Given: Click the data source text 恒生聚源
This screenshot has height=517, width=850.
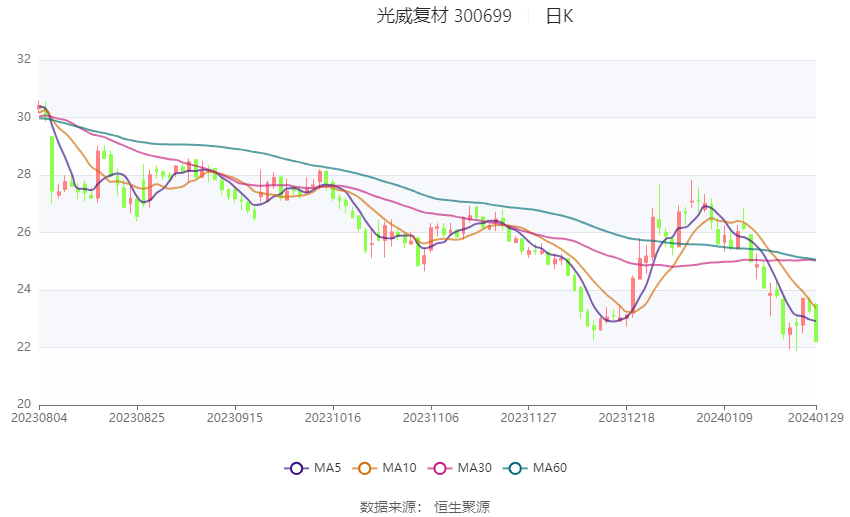Looking at the screenshot, I should pyautogui.click(x=462, y=507).
